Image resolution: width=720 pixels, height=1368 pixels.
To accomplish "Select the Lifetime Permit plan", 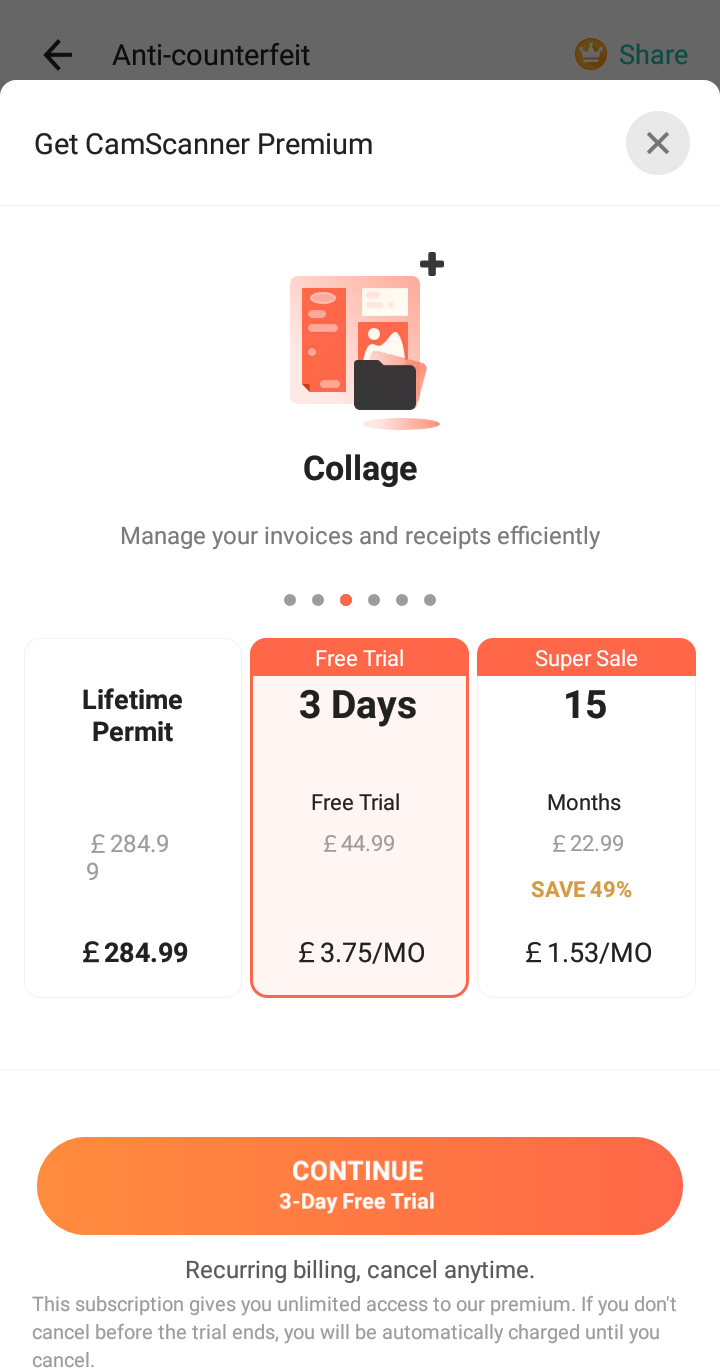I will pyautogui.click(x=133, y=818).
